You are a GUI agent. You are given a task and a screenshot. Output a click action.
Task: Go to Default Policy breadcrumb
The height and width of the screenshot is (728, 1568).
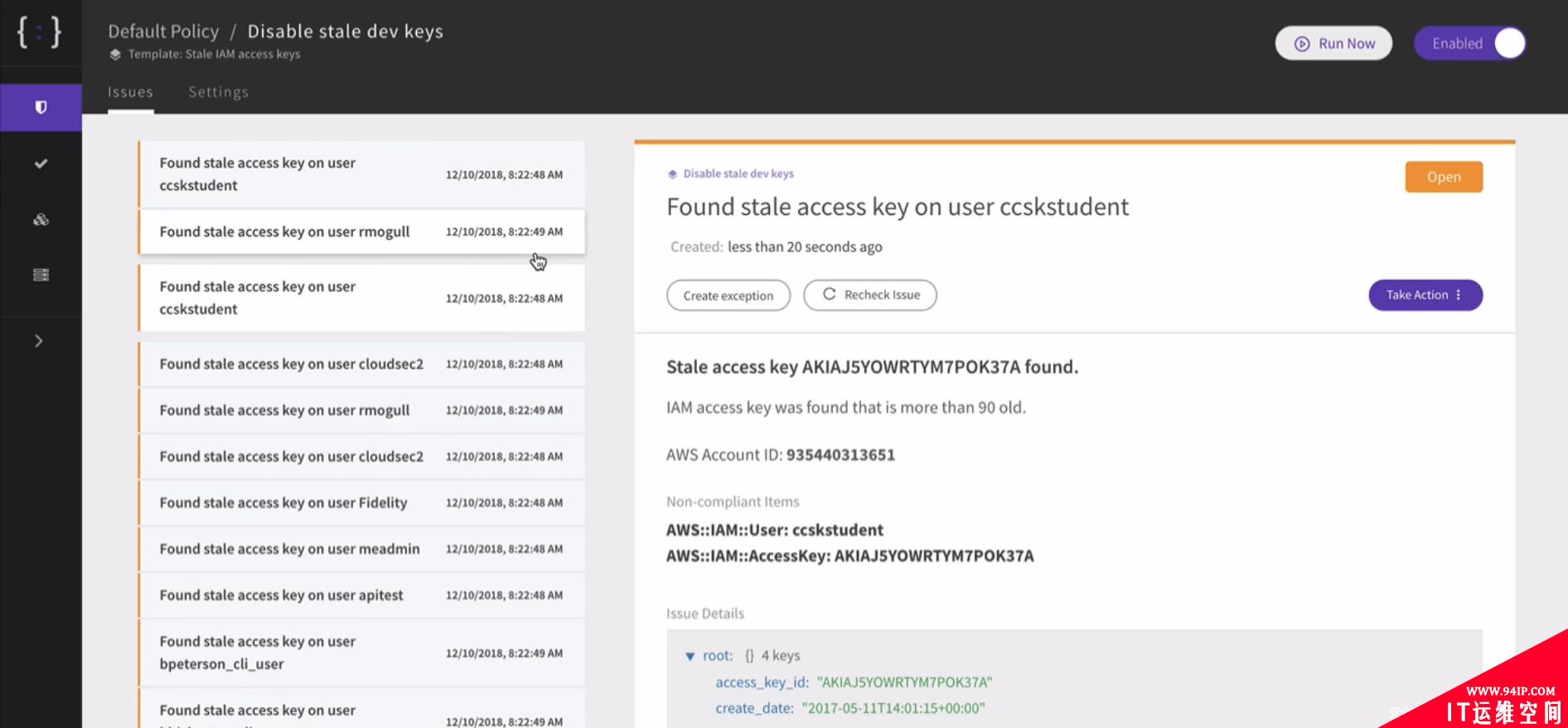(163, 32)
